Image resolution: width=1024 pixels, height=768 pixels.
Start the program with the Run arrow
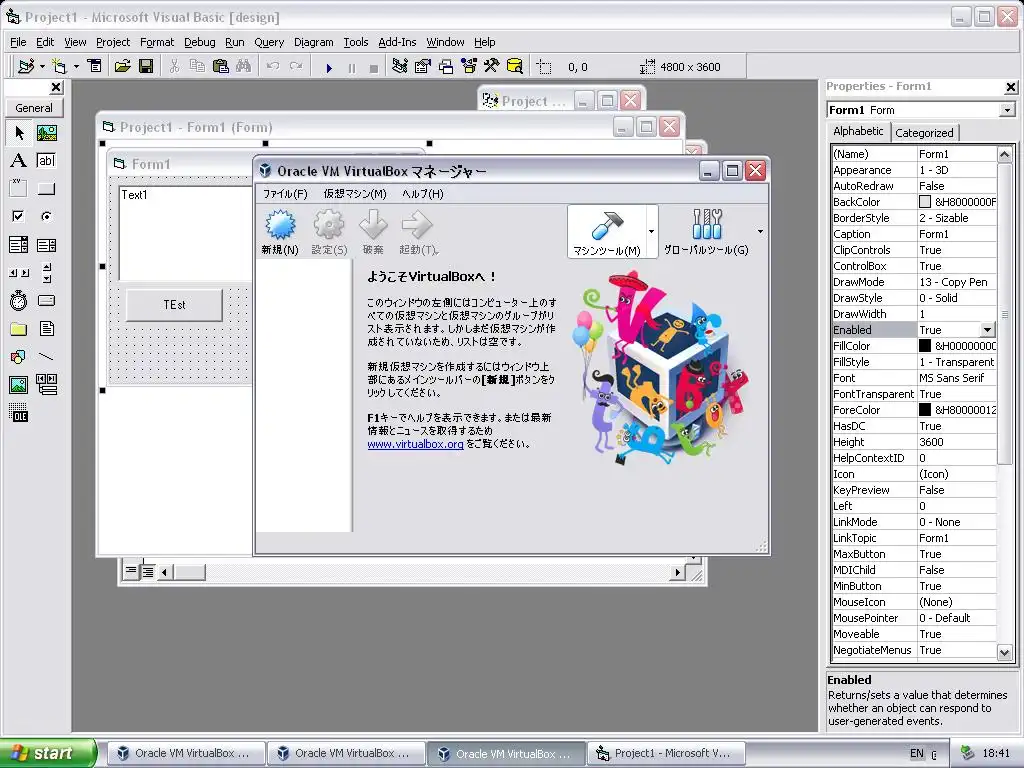[329, 67]
